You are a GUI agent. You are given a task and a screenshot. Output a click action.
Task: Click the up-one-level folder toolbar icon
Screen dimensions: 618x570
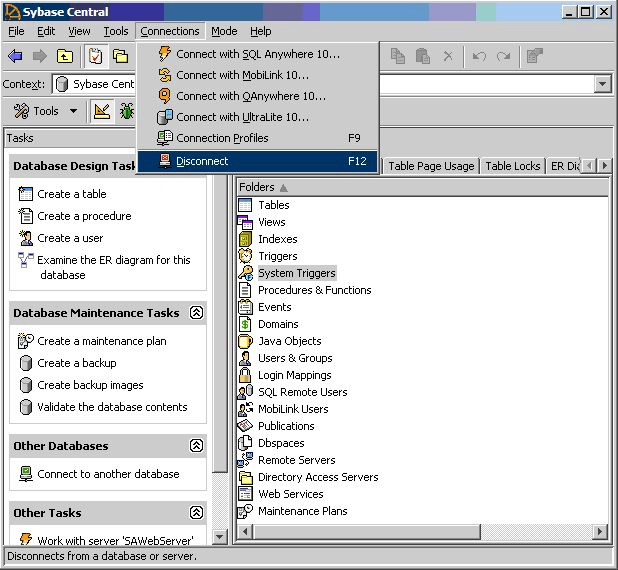tap(66, 56)
